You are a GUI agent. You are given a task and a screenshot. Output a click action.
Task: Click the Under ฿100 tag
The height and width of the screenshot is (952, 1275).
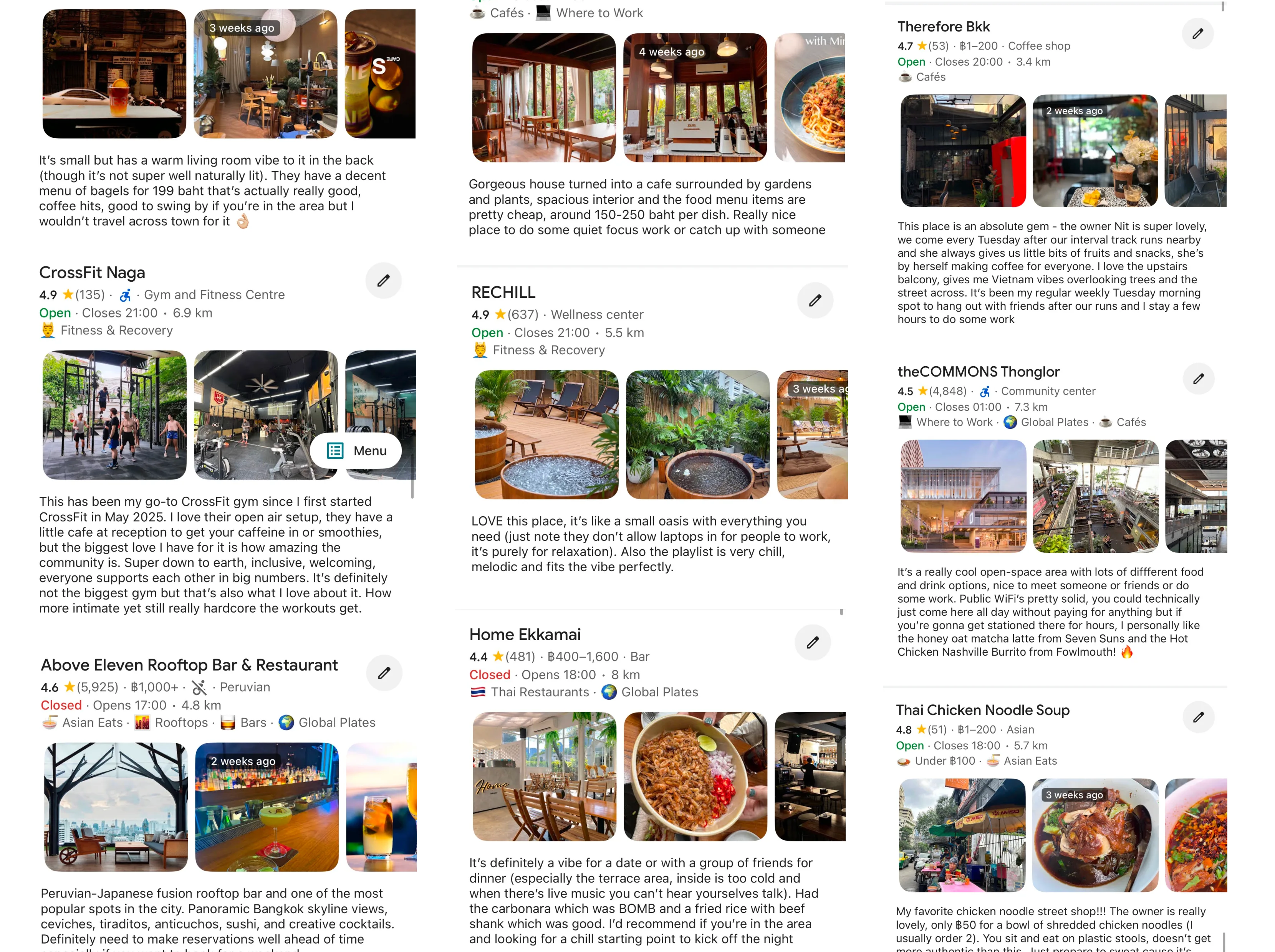coord(936,761)
